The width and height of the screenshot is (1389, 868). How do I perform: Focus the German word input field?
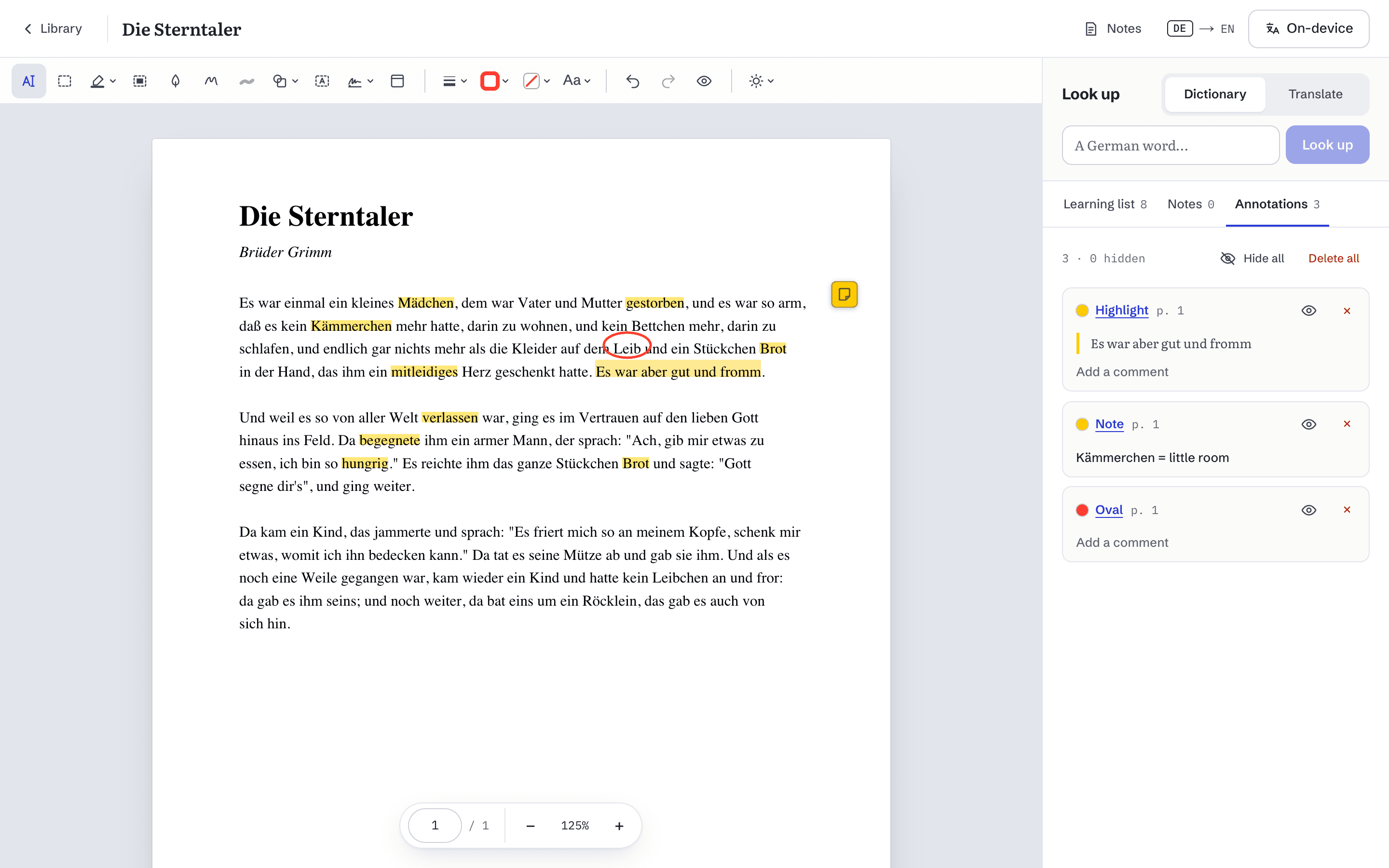[1171, 145]
